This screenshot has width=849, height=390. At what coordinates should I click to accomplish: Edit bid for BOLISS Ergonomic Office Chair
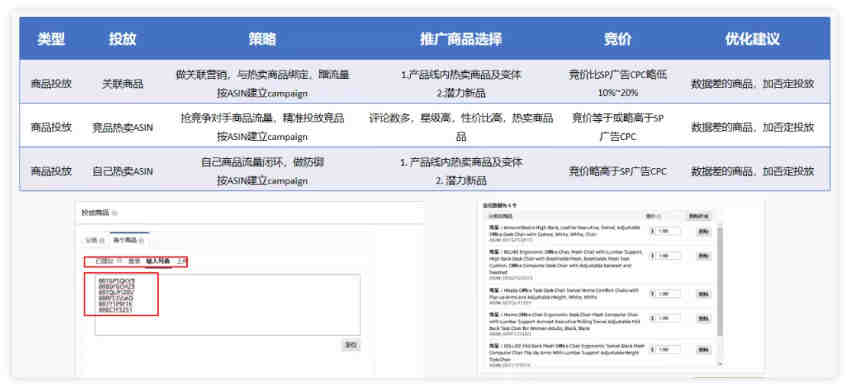click(668, 256)
